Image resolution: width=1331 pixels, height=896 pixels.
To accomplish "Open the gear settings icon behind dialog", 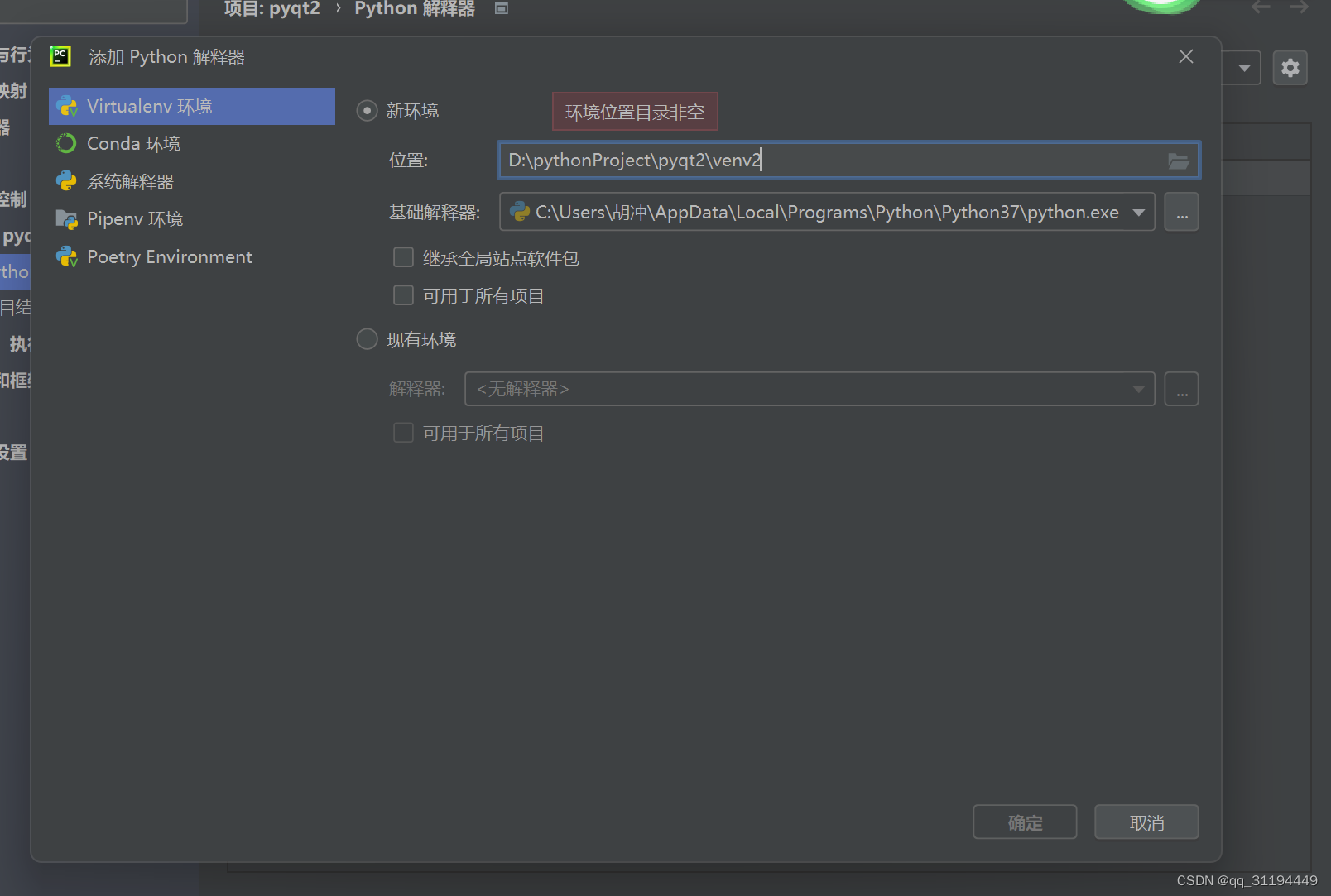I will tap(1290, 68).
